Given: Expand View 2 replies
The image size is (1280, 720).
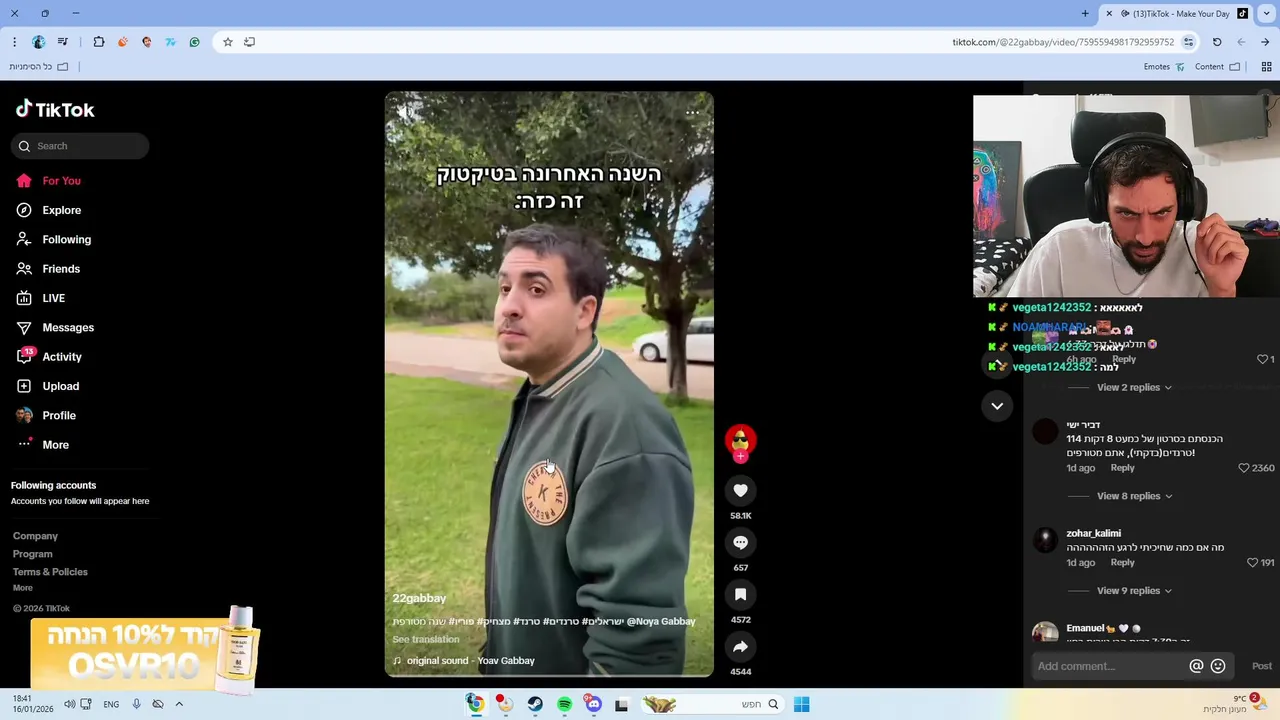Looking at the screenshot, I should (x=1134, y=388).
